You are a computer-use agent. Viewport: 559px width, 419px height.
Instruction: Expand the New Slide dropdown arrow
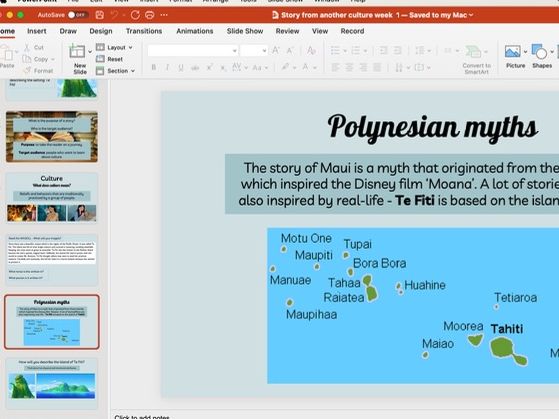click(89, 52)
